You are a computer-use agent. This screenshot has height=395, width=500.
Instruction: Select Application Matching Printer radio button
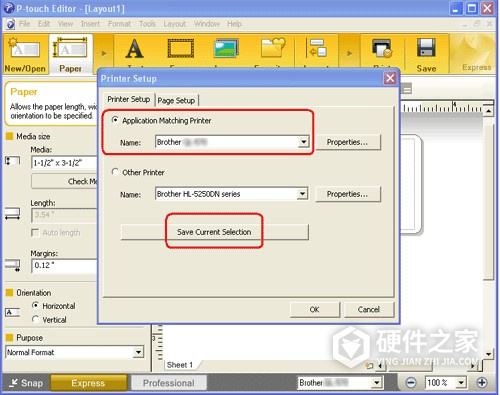click(115, 120)
